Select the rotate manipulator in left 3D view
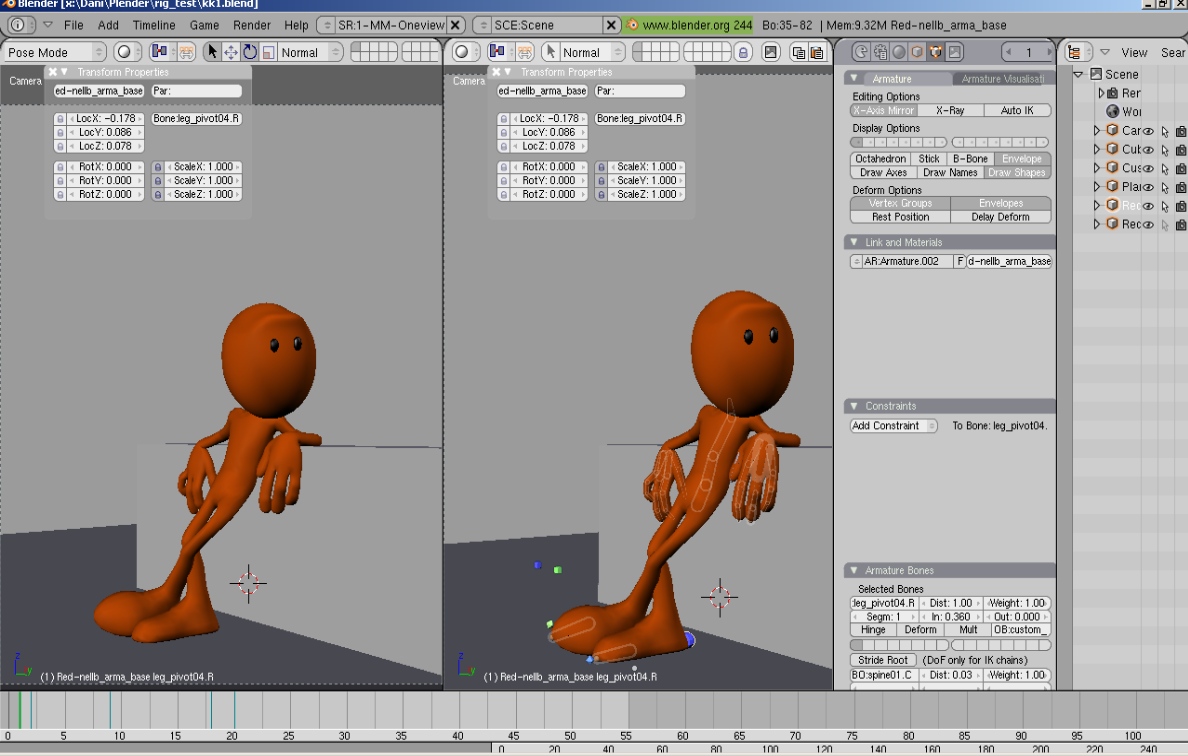Image resolution: width=1188 pixels, height=756 pixels. click(249, 52)
